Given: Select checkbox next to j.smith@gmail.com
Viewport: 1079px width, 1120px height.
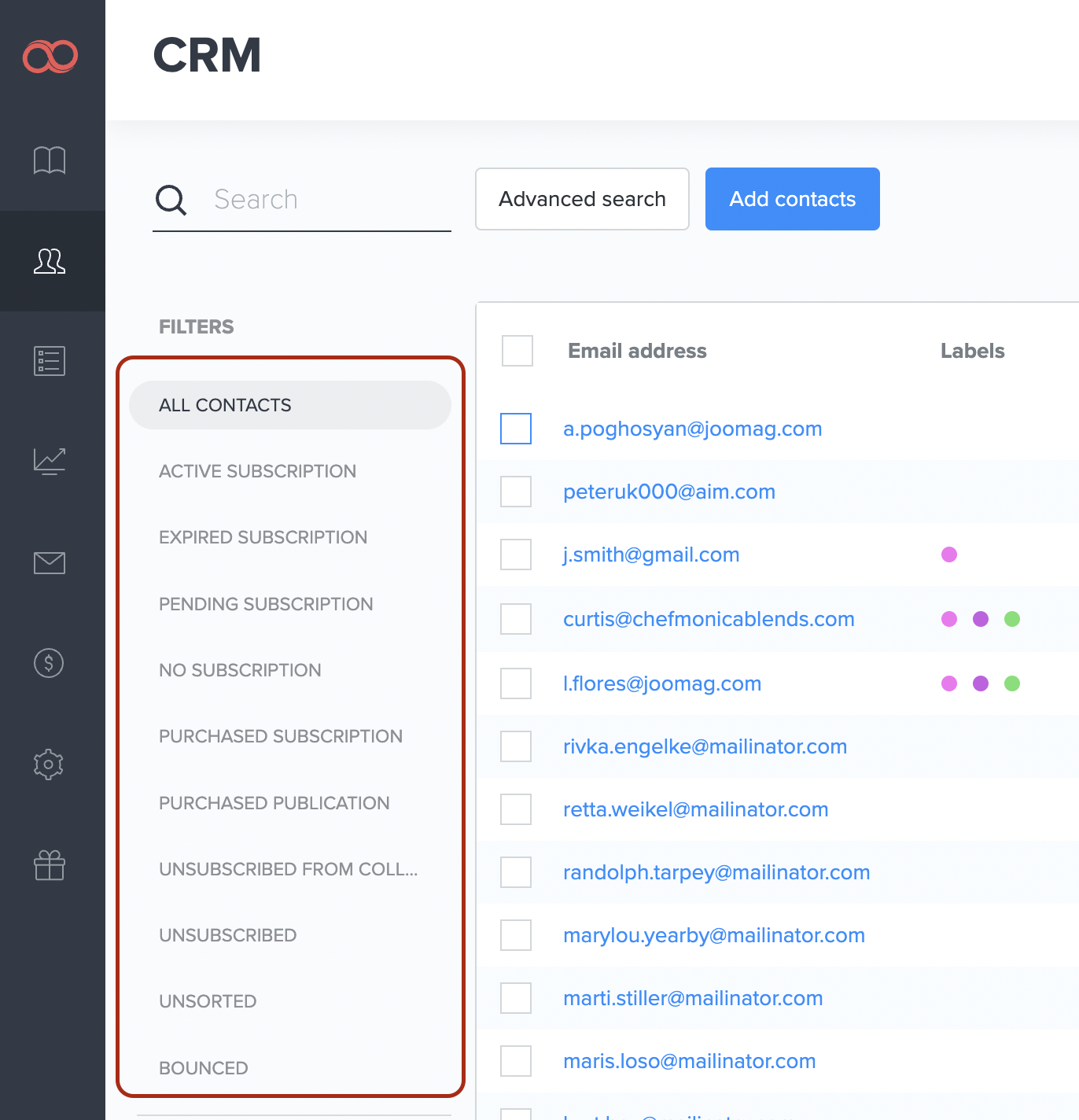Looking at the screenshot, I should [x=516, y=554].
